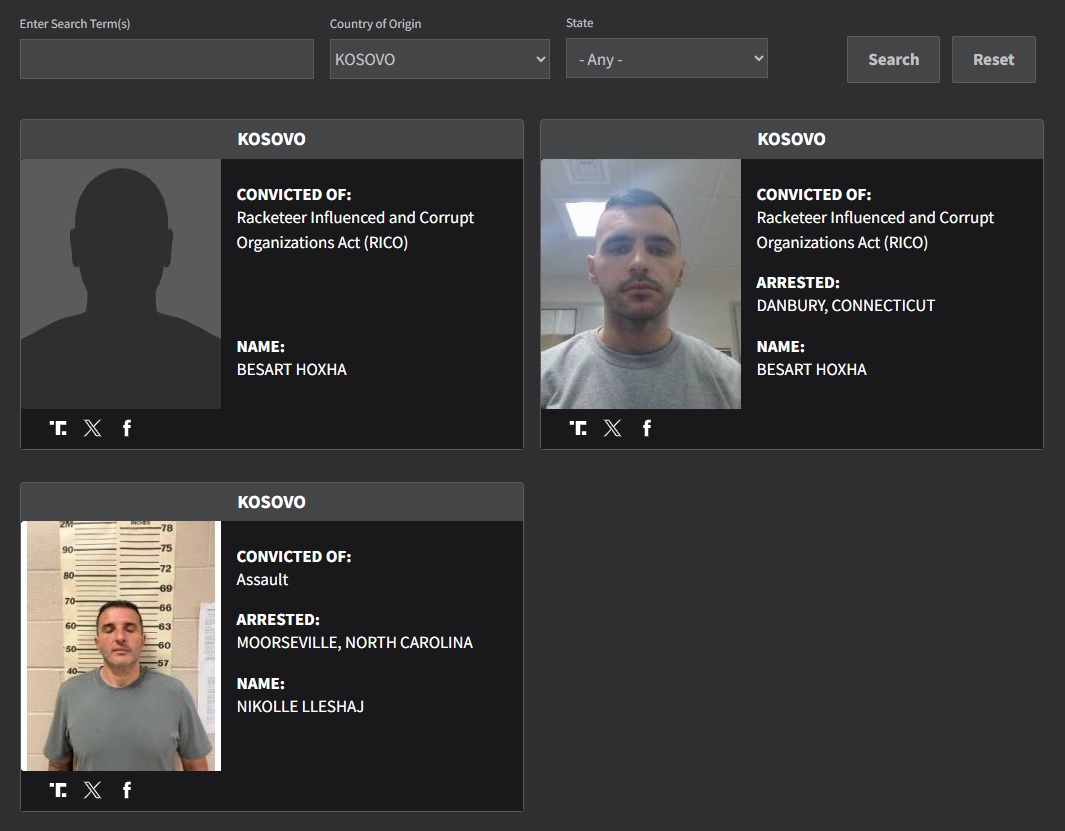Share the silhouette placeholder card on Truth Social
1065x831 pixels.
pyautogui.click(x=58, y=428)
